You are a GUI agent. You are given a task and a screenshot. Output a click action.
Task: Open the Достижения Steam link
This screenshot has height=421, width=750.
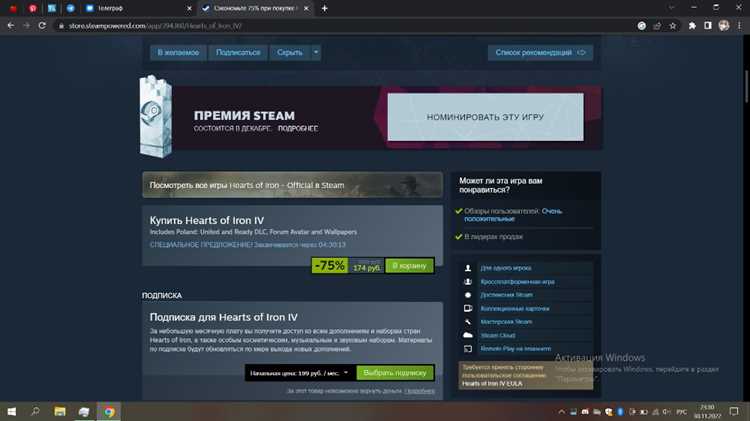point(507,295)
